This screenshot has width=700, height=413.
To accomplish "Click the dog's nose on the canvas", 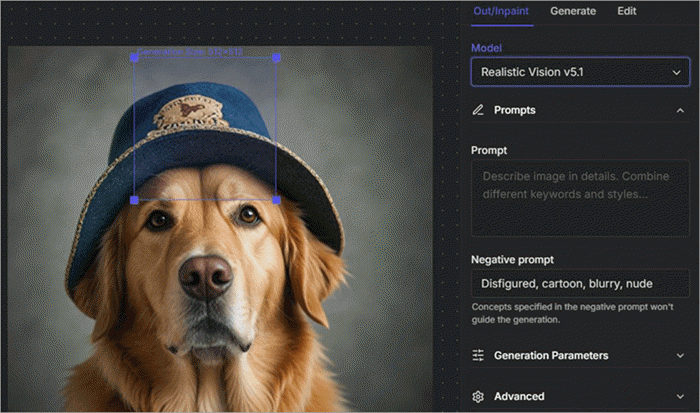I will [206, 274].
